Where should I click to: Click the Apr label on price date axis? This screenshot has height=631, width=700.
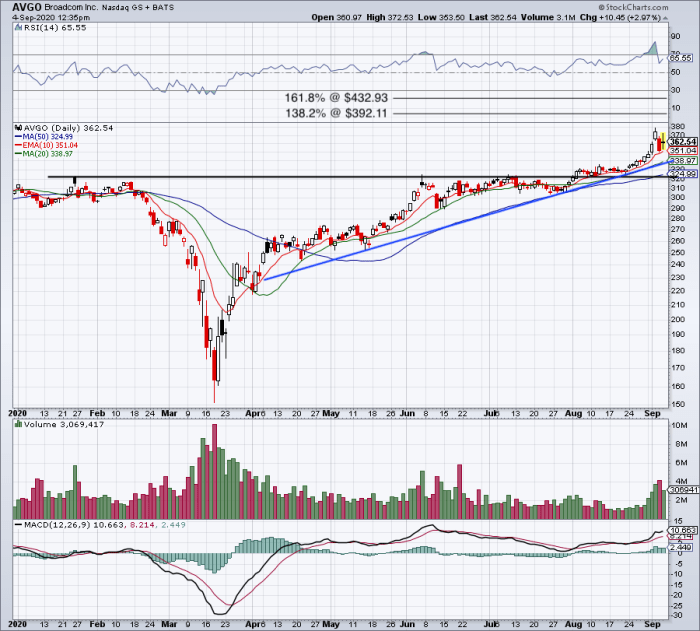click(253, 414)
